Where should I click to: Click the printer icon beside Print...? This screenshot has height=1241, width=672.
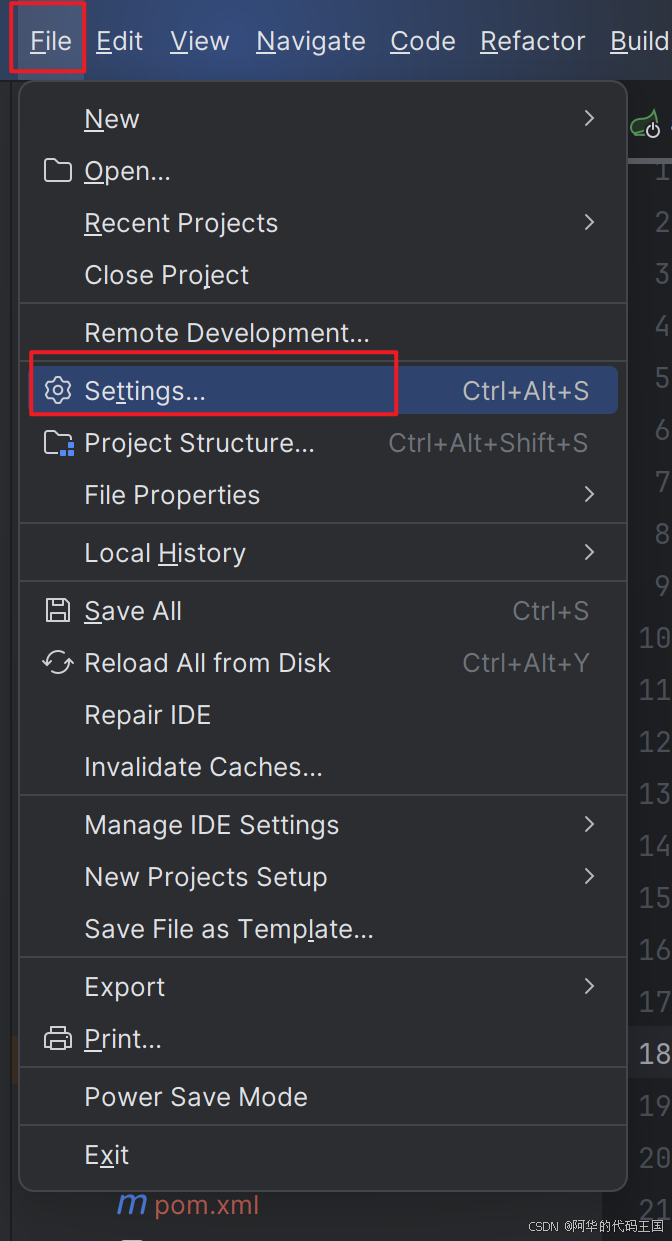click(x=58, y=1039)
